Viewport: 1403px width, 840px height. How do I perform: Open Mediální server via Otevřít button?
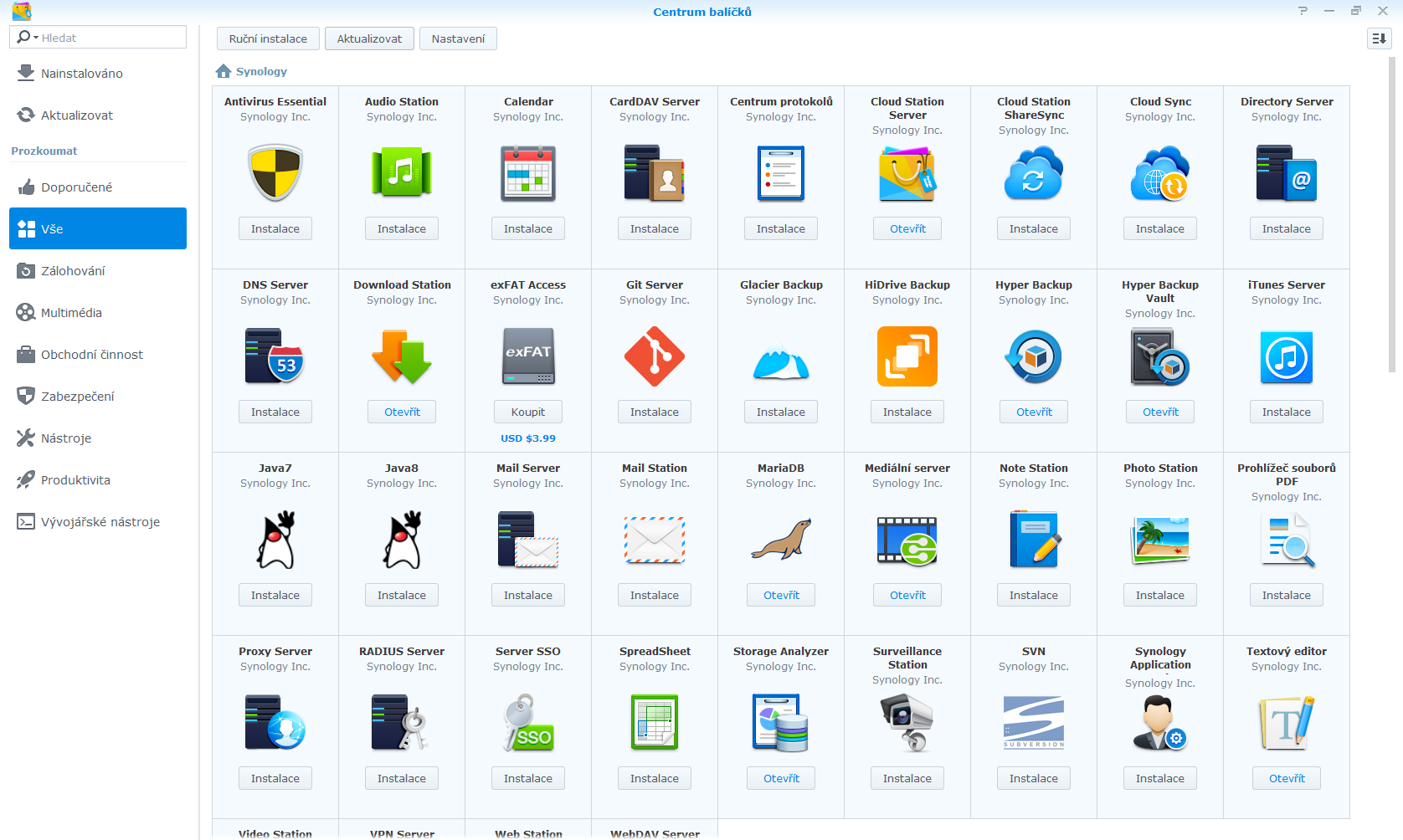[907, 595]
